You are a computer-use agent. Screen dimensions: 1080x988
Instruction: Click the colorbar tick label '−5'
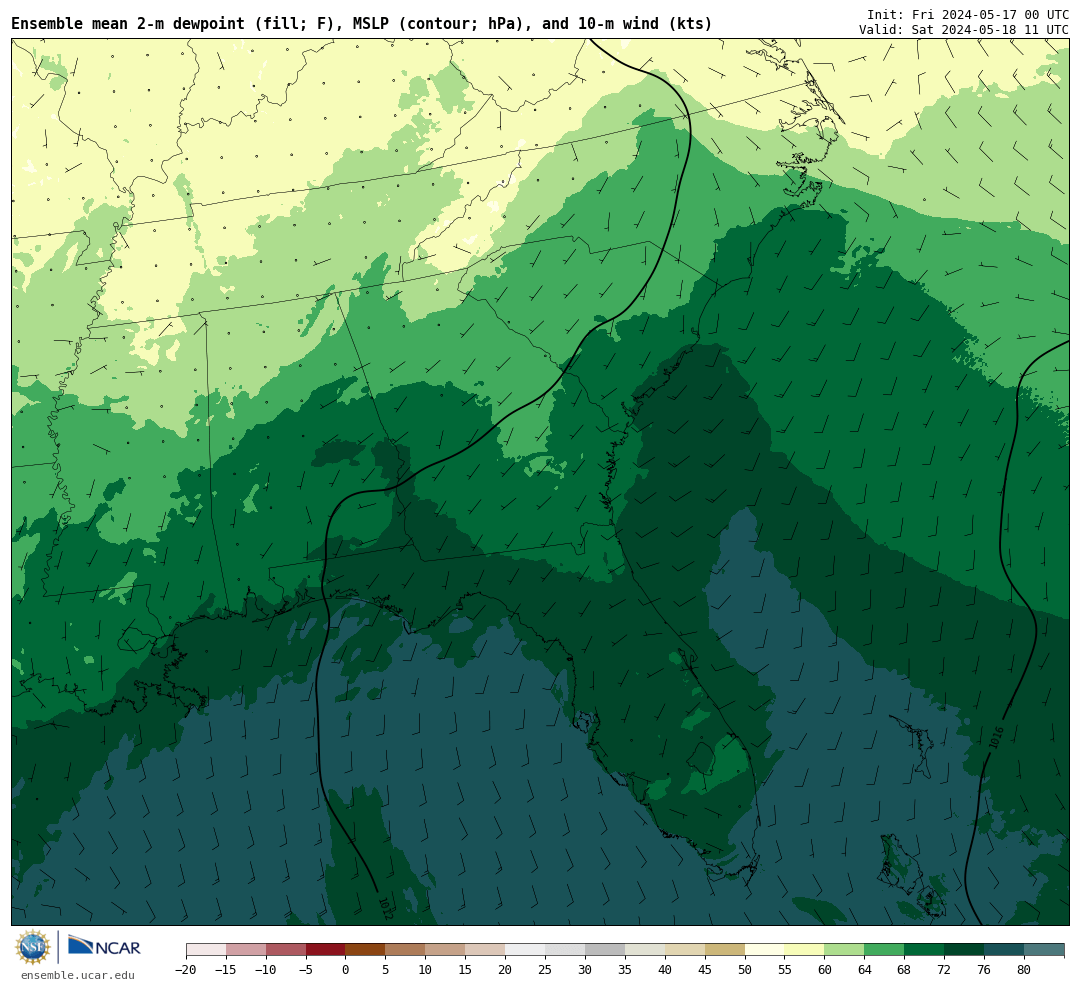[x=306, y=969]
